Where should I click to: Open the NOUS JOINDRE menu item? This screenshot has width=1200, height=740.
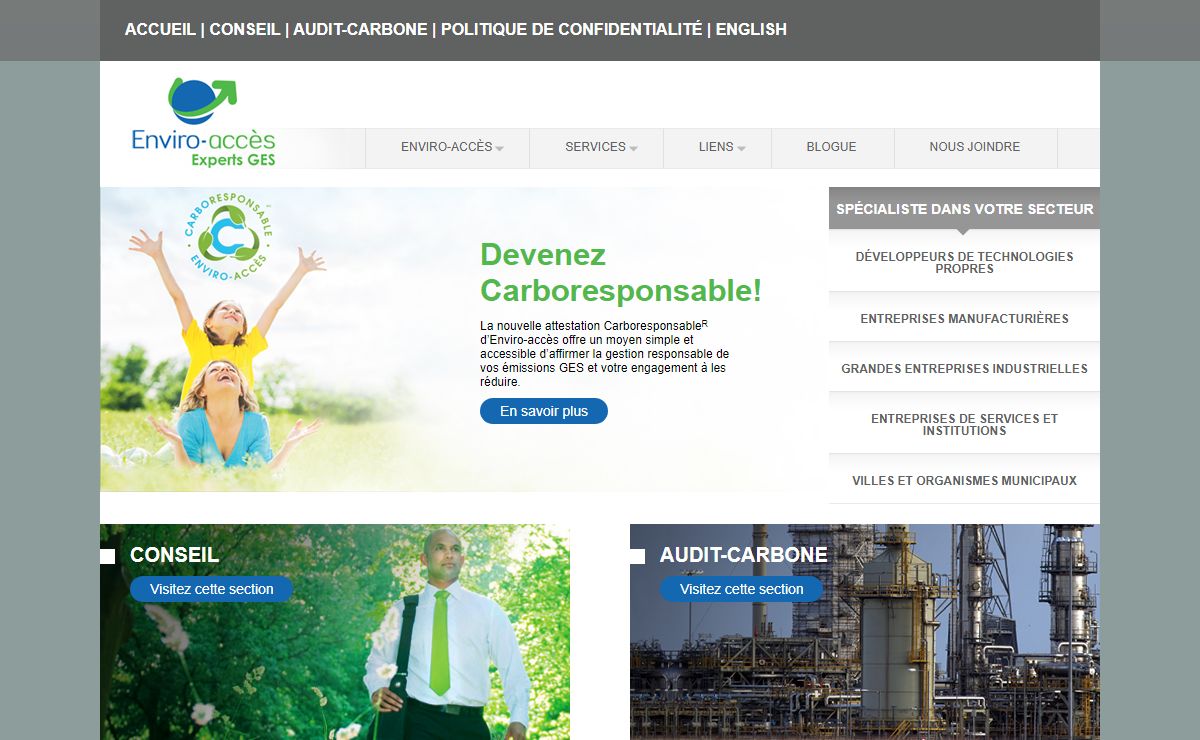pos(975,148)
